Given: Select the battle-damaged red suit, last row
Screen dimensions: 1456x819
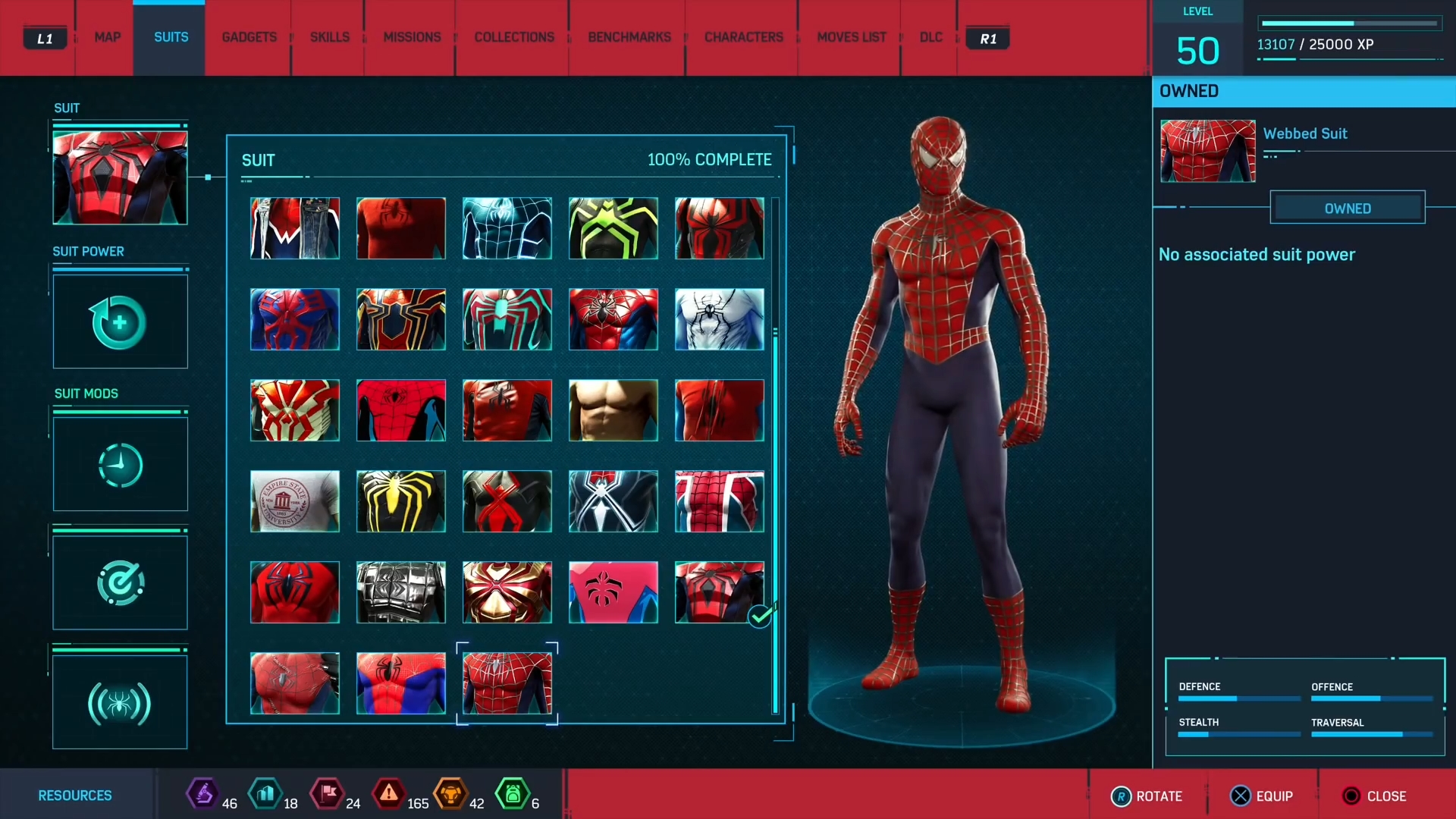Looking at the screenshot, I should point(295,683).
